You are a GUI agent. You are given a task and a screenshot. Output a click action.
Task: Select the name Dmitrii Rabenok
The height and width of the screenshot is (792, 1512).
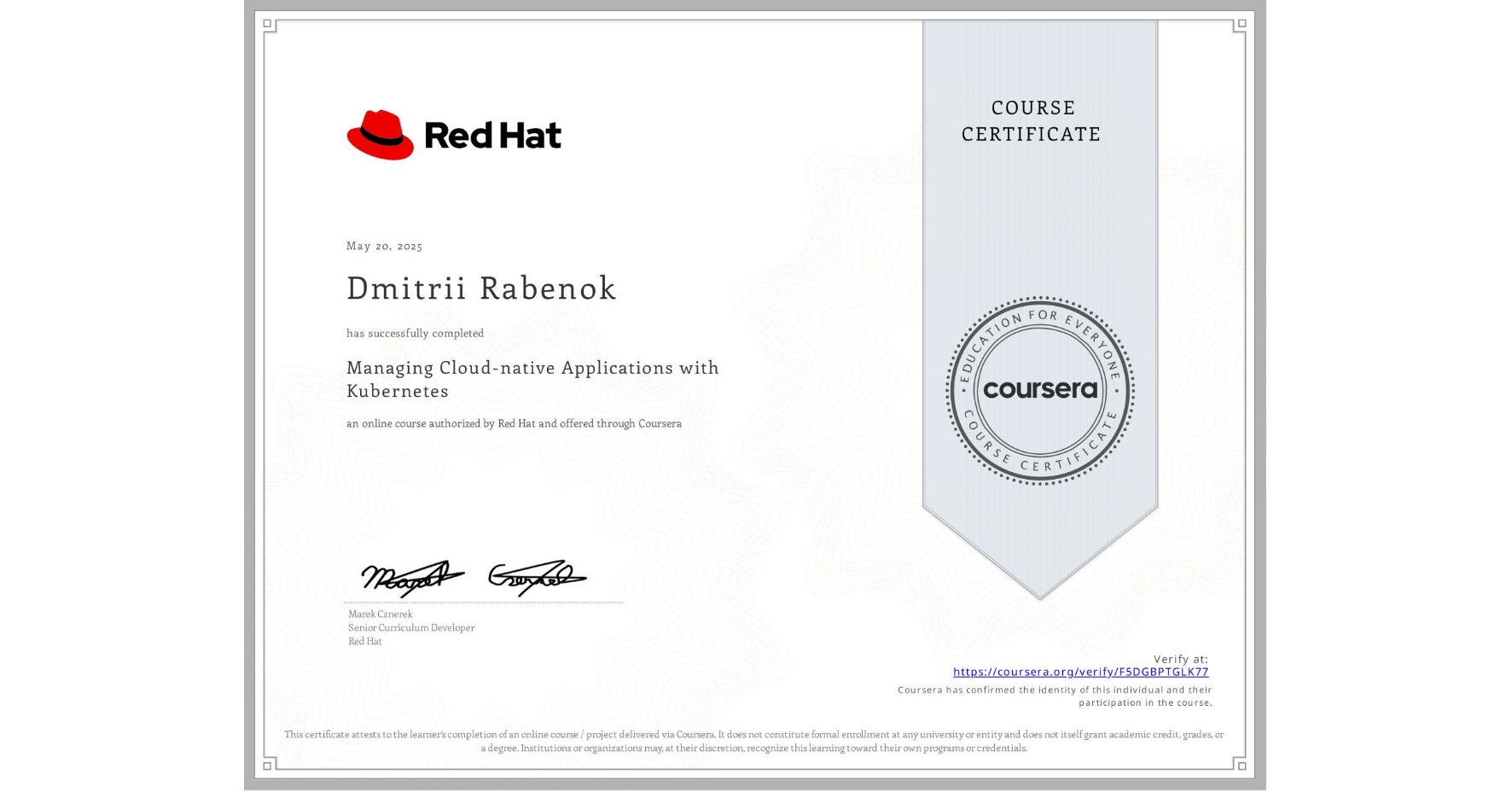click(481, 288)
